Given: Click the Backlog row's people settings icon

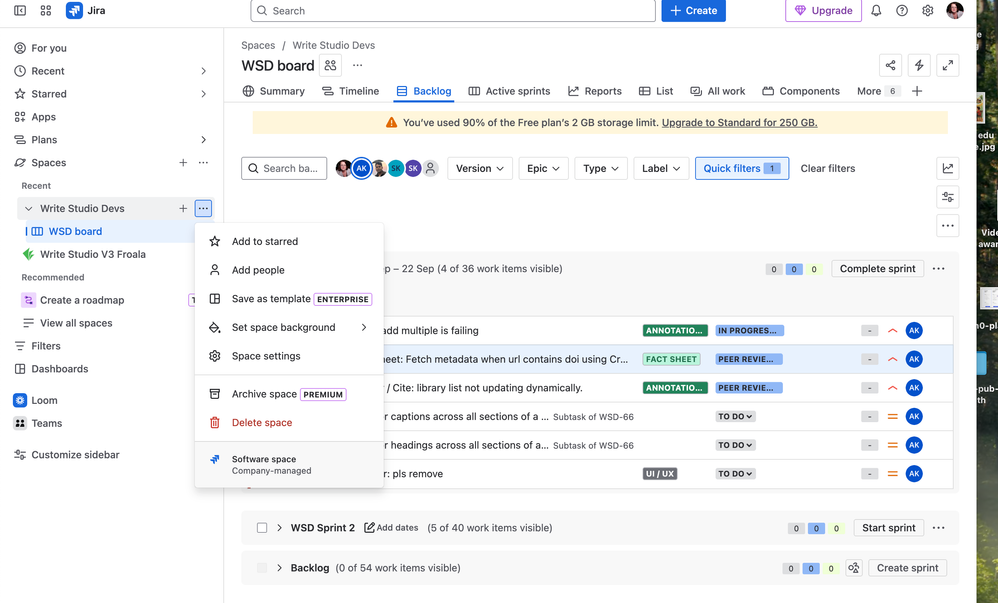Looking at the screenshot, I should (854, 568).
